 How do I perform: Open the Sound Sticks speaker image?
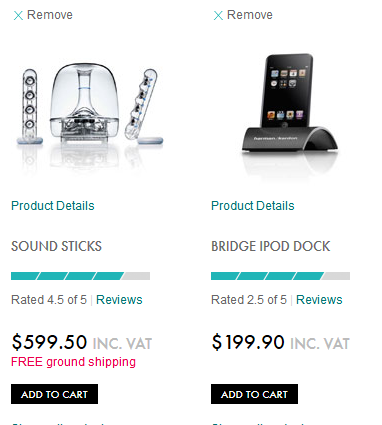coord(90,115)
